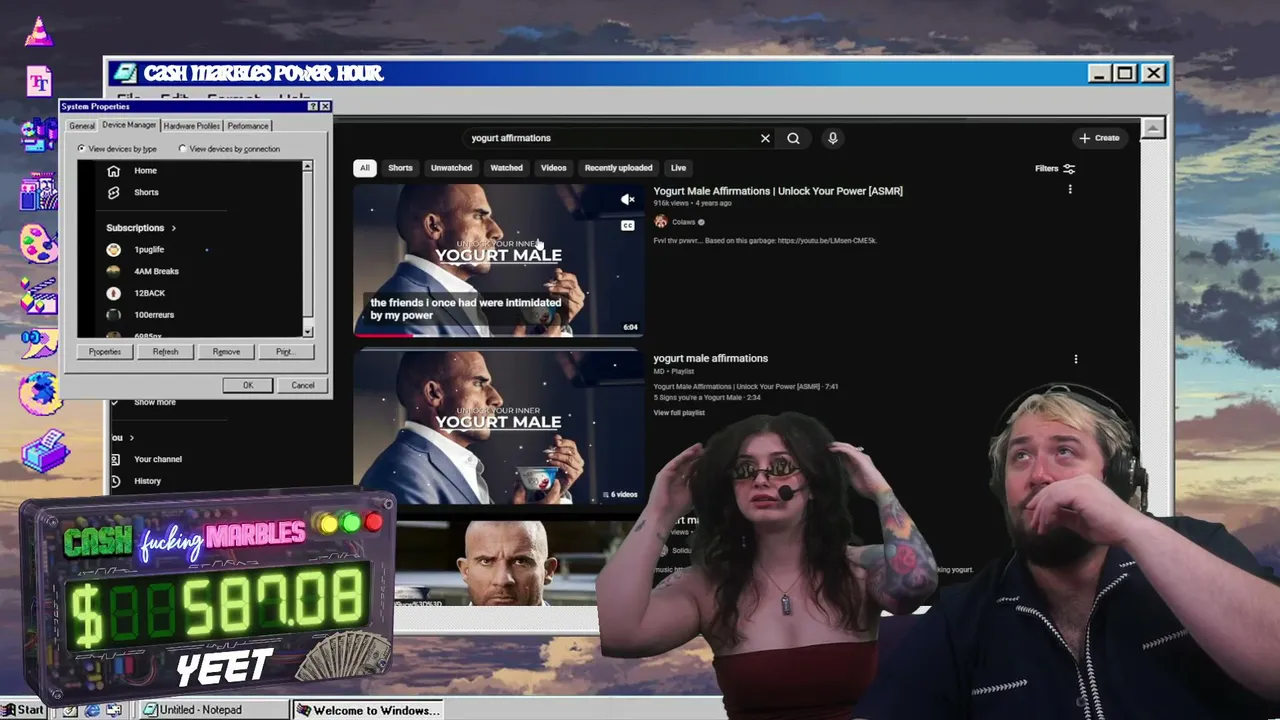The width and height of the screenshot is (1280, 720).
Task: Open Your channel in the sidebar
Action: [158, 459]
